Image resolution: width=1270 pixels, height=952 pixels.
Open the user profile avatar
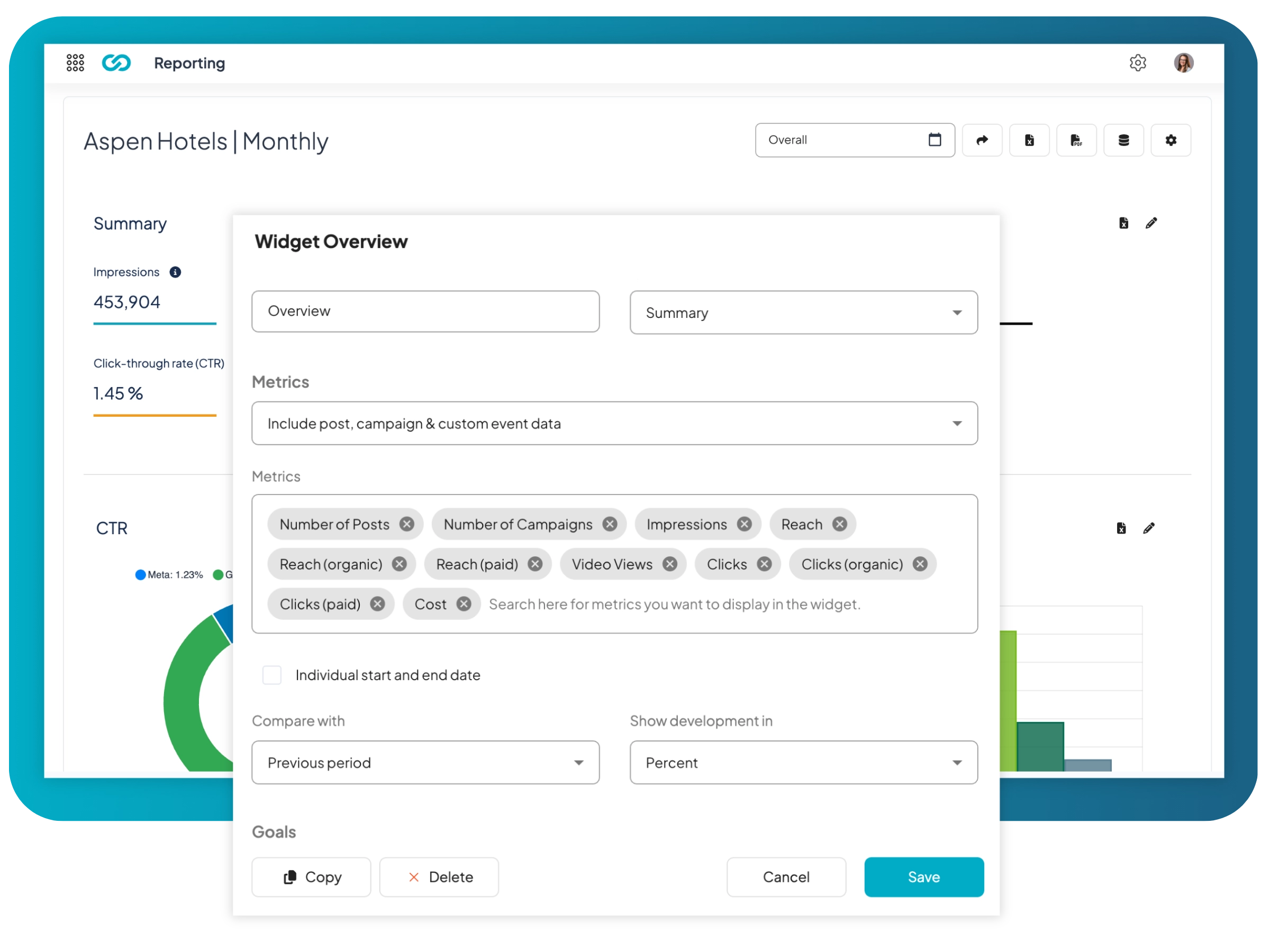pos(1183,62)
